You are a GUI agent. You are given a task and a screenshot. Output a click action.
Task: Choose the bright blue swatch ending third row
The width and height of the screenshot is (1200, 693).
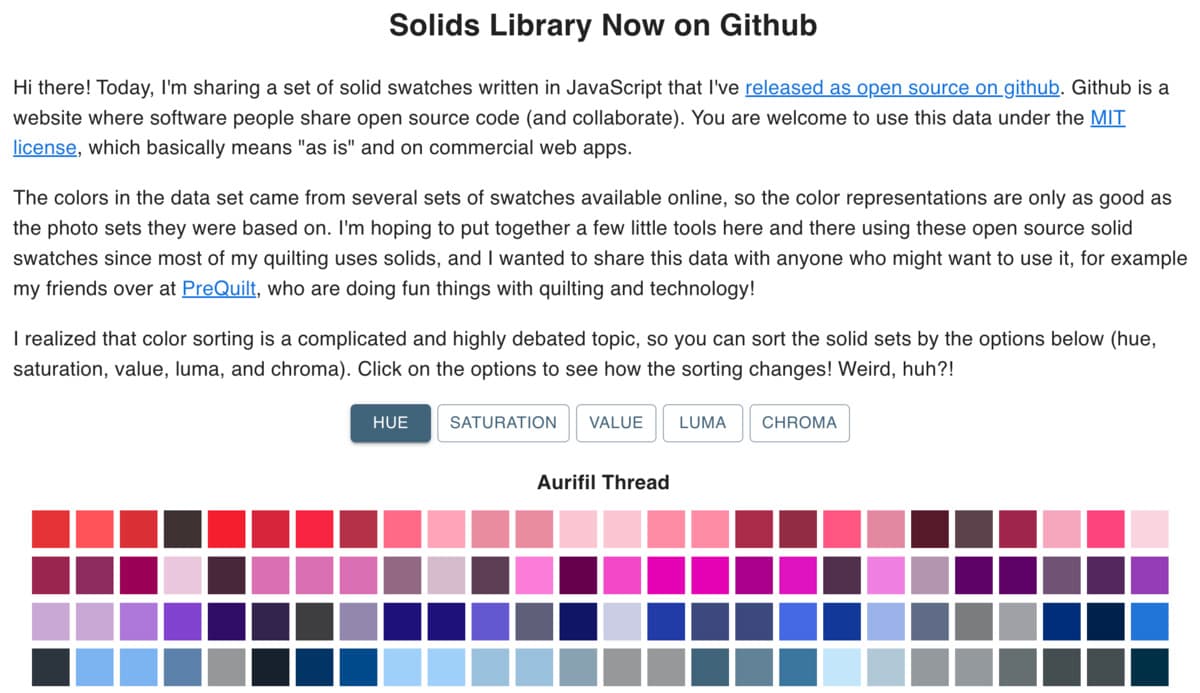(x=1149, y=621)
